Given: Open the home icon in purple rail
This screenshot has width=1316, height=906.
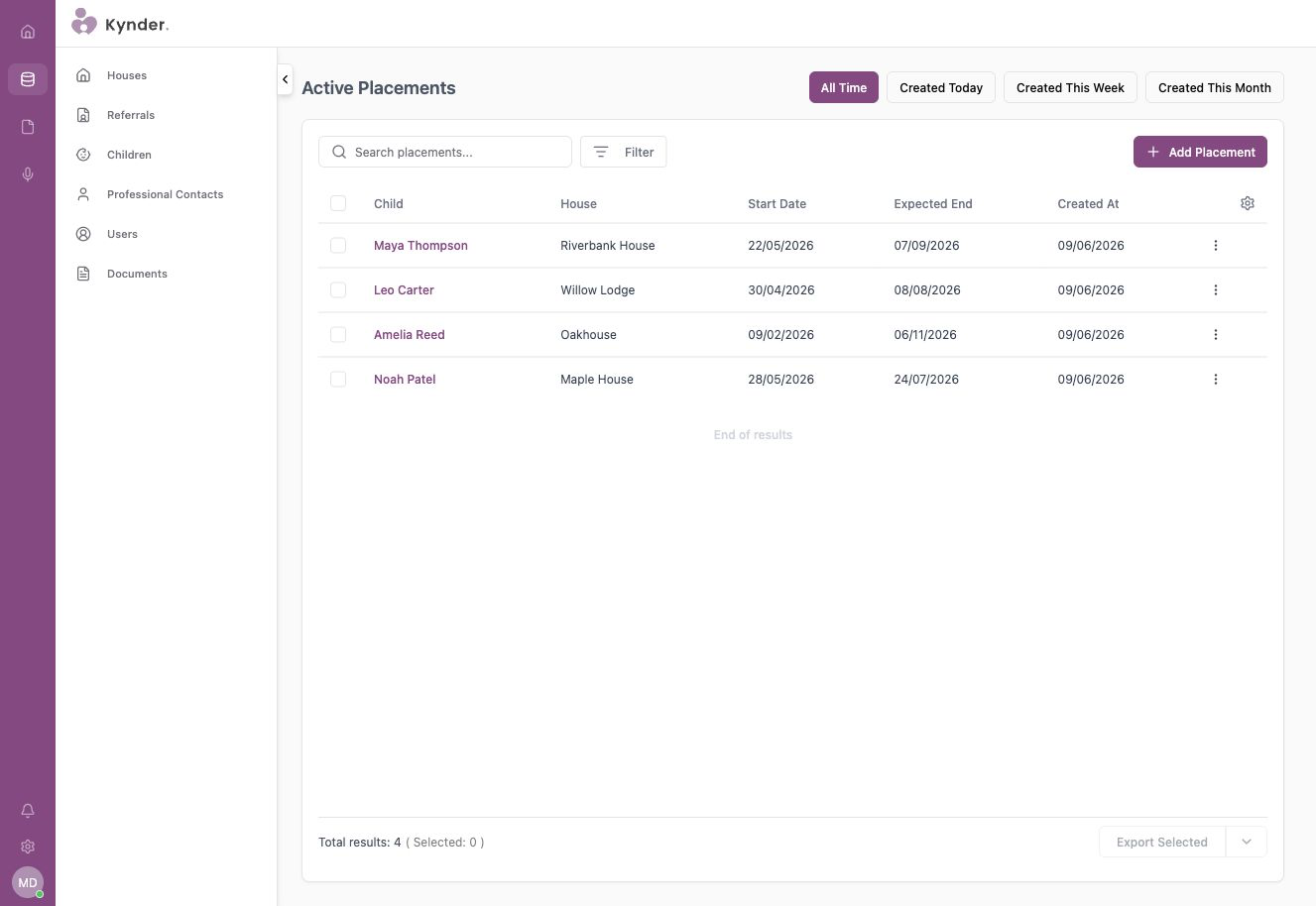Looking at the screenshot, I should click(28, 32).
